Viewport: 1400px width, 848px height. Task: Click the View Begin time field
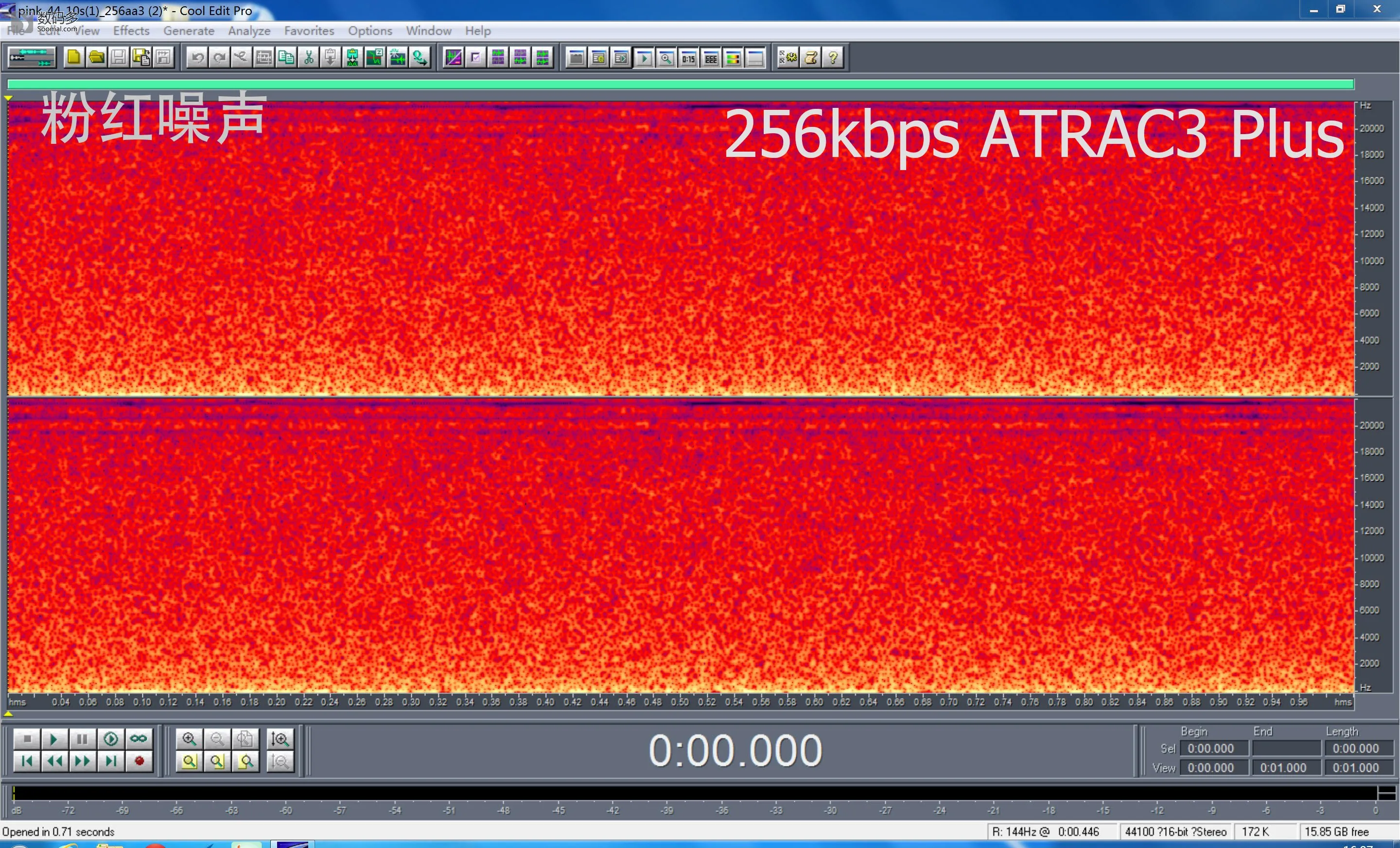coord(1214,767)
